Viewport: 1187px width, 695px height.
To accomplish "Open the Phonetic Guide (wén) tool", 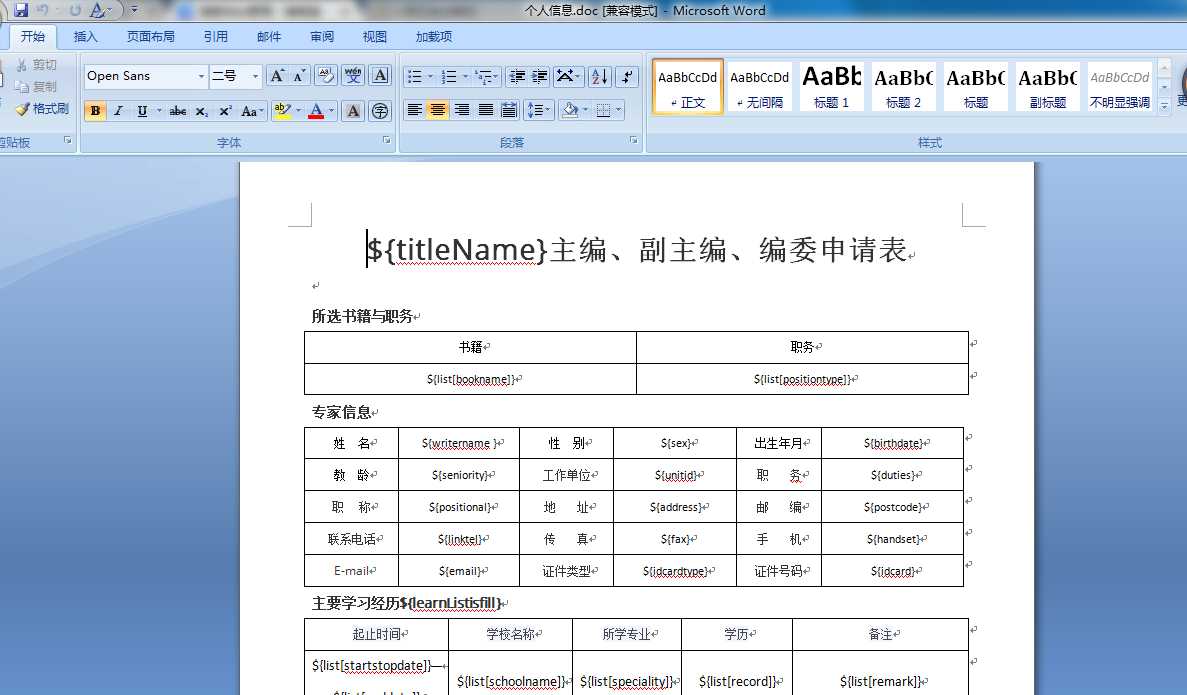I will (x=353, y=75).
